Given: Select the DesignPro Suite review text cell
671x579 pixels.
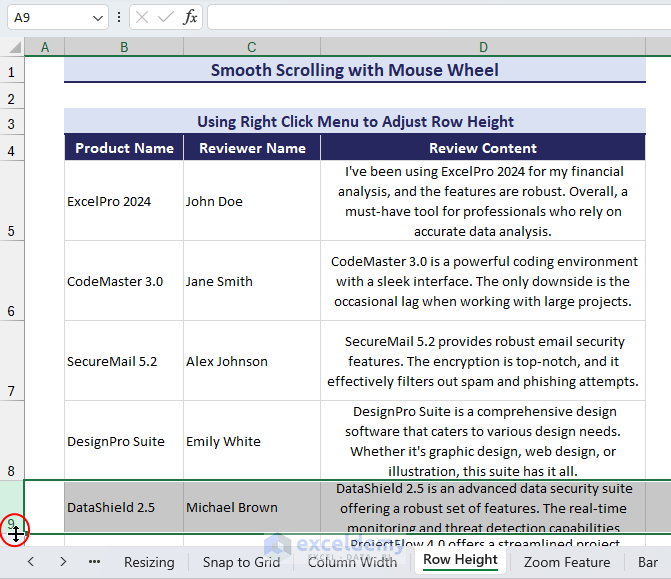Looking at the screenshot, I should (483, 440).
